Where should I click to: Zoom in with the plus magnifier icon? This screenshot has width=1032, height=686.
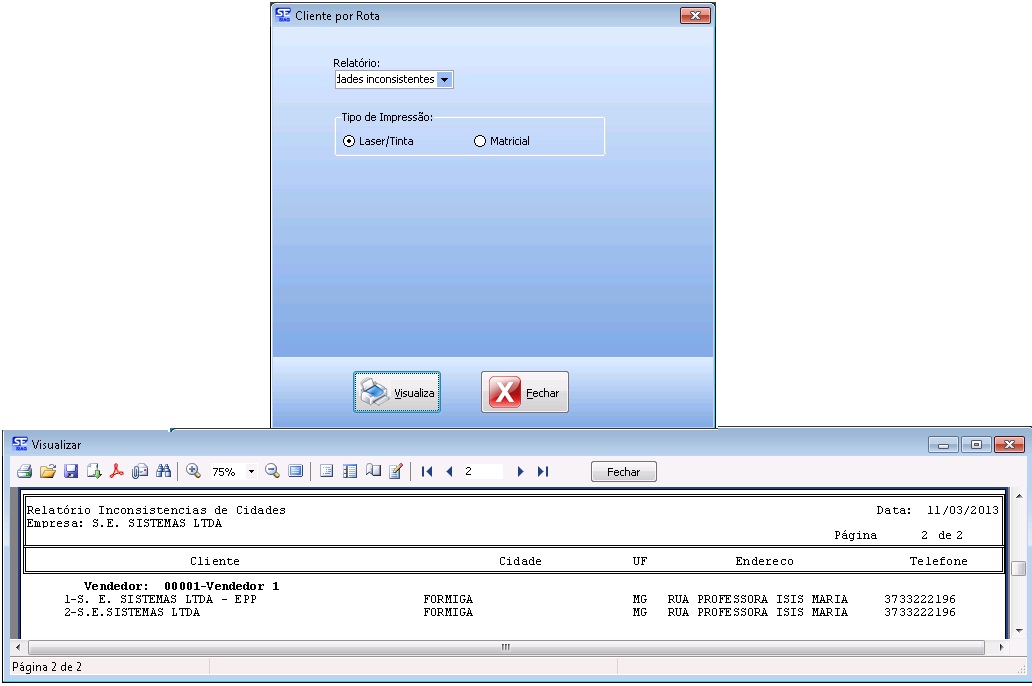[x=194, y=471]
